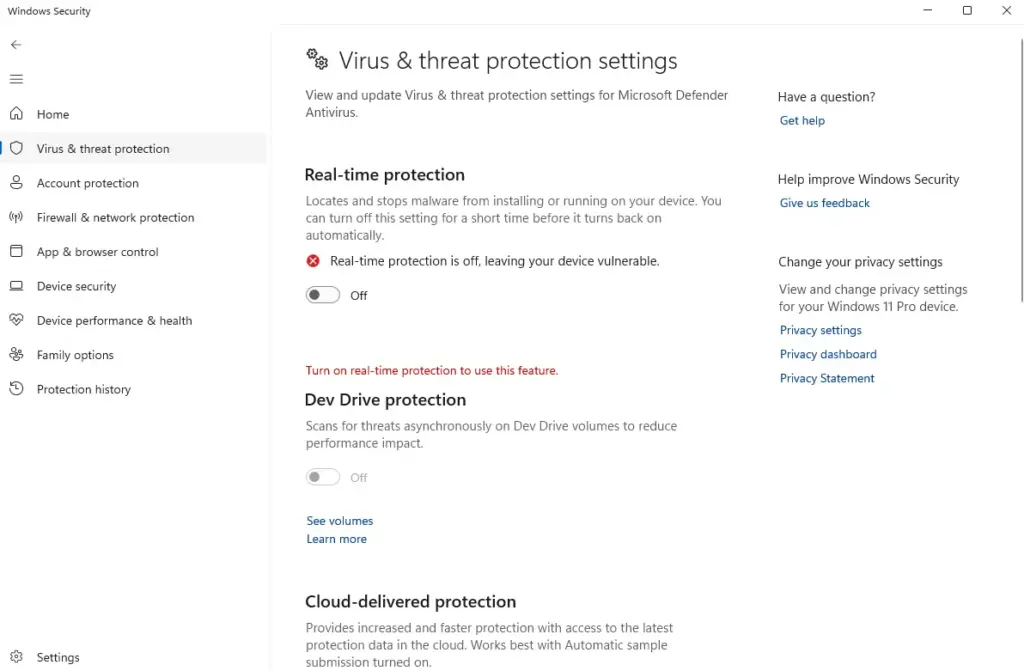This screenshot has width=1024, height=671.
Task: Click the Family options icon
Action: (x=16, y=354)
